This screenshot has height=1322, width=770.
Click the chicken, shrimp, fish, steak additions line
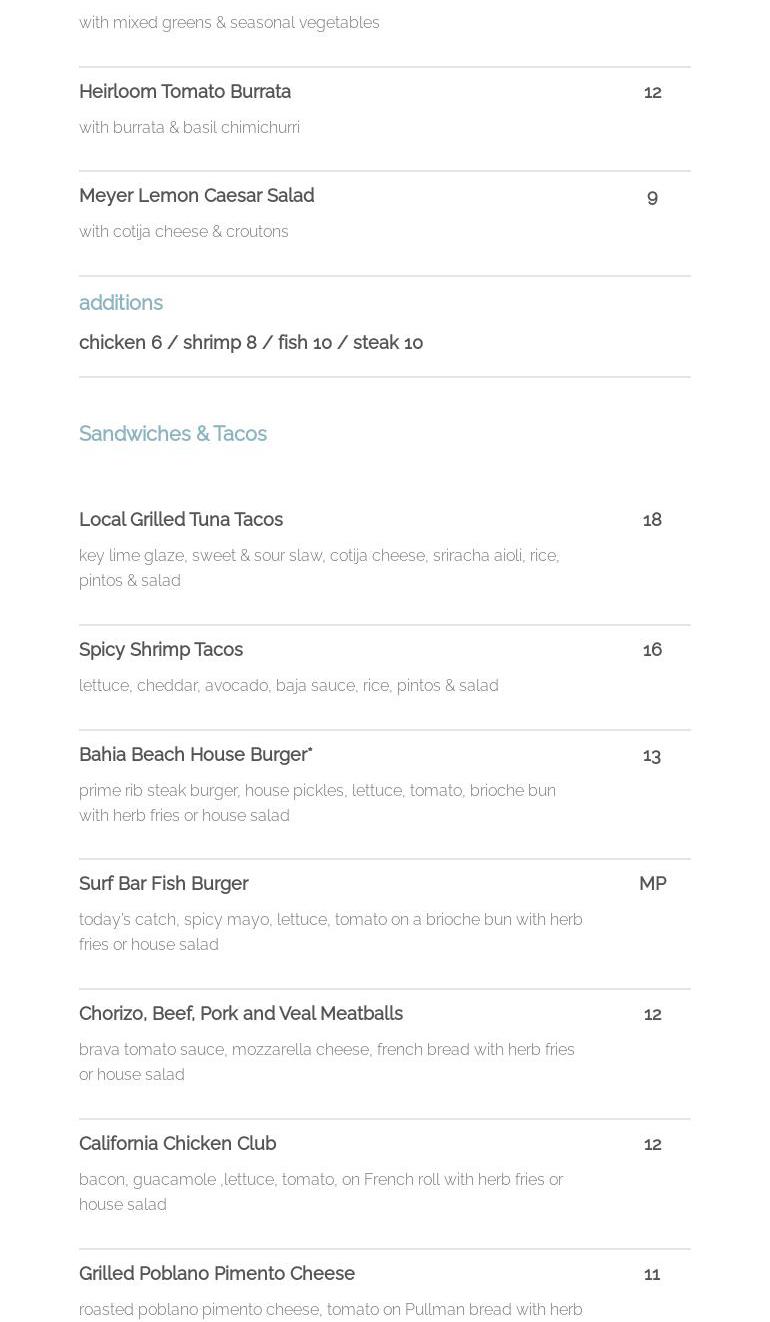tap(251, 342)
